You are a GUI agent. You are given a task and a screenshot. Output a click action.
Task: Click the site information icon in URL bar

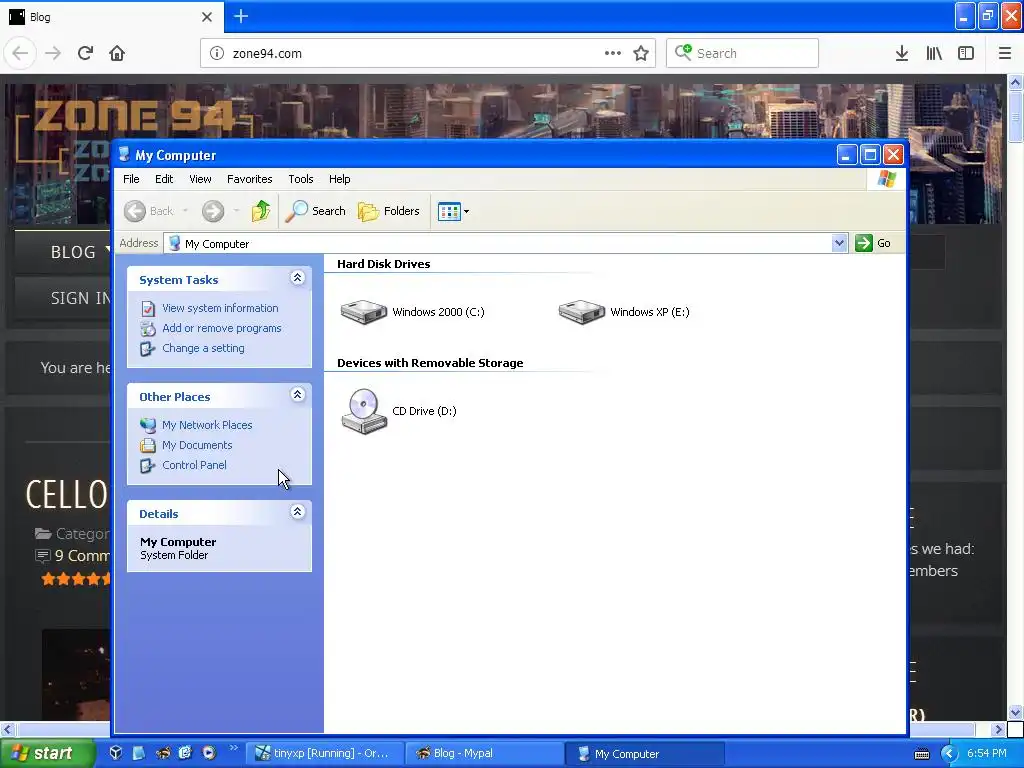pyautogui.click(x=217, y=54)
